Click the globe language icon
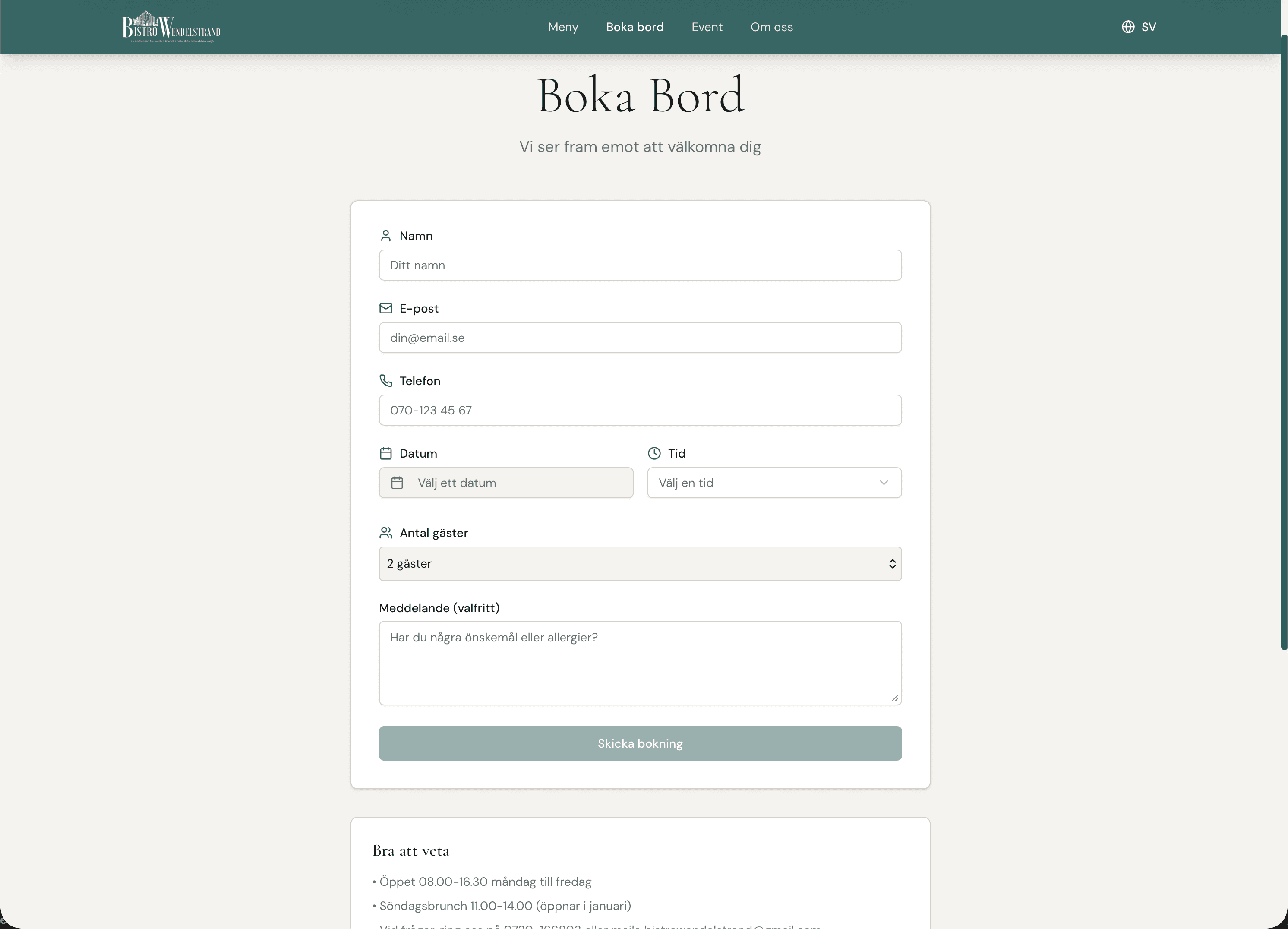This screenshot has width=1288, height=929. [1128, 27]
